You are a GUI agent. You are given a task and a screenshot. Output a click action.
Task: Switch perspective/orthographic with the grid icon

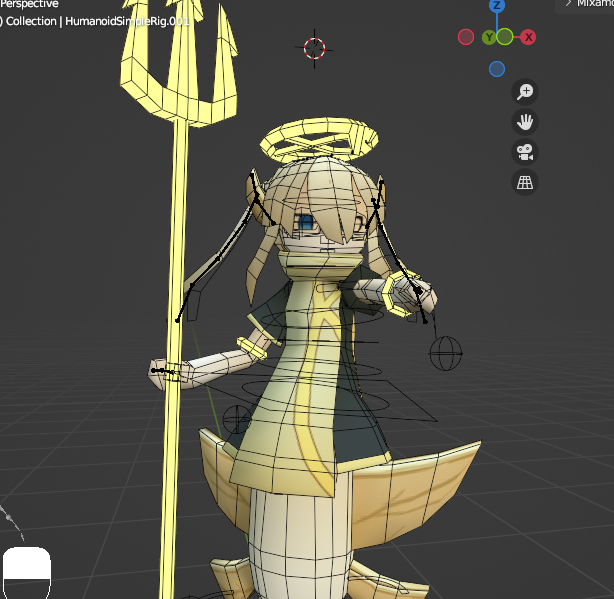pyautogui.click(x=525, y=182)
